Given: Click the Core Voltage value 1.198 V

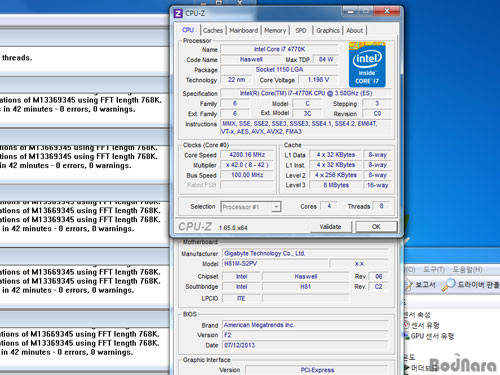Looking at the screenshot, I should (x=318, y=80).
